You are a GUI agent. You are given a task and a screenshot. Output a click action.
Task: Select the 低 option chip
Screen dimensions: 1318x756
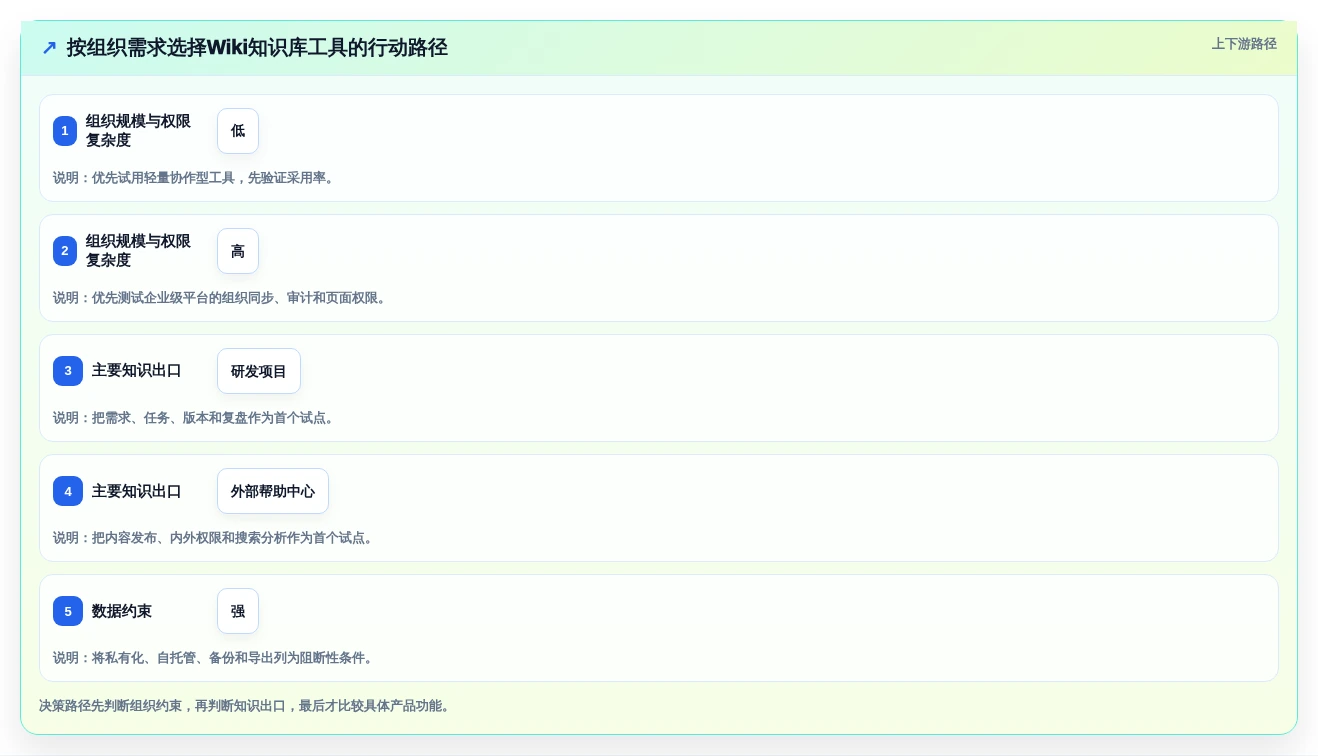(238, 131)
